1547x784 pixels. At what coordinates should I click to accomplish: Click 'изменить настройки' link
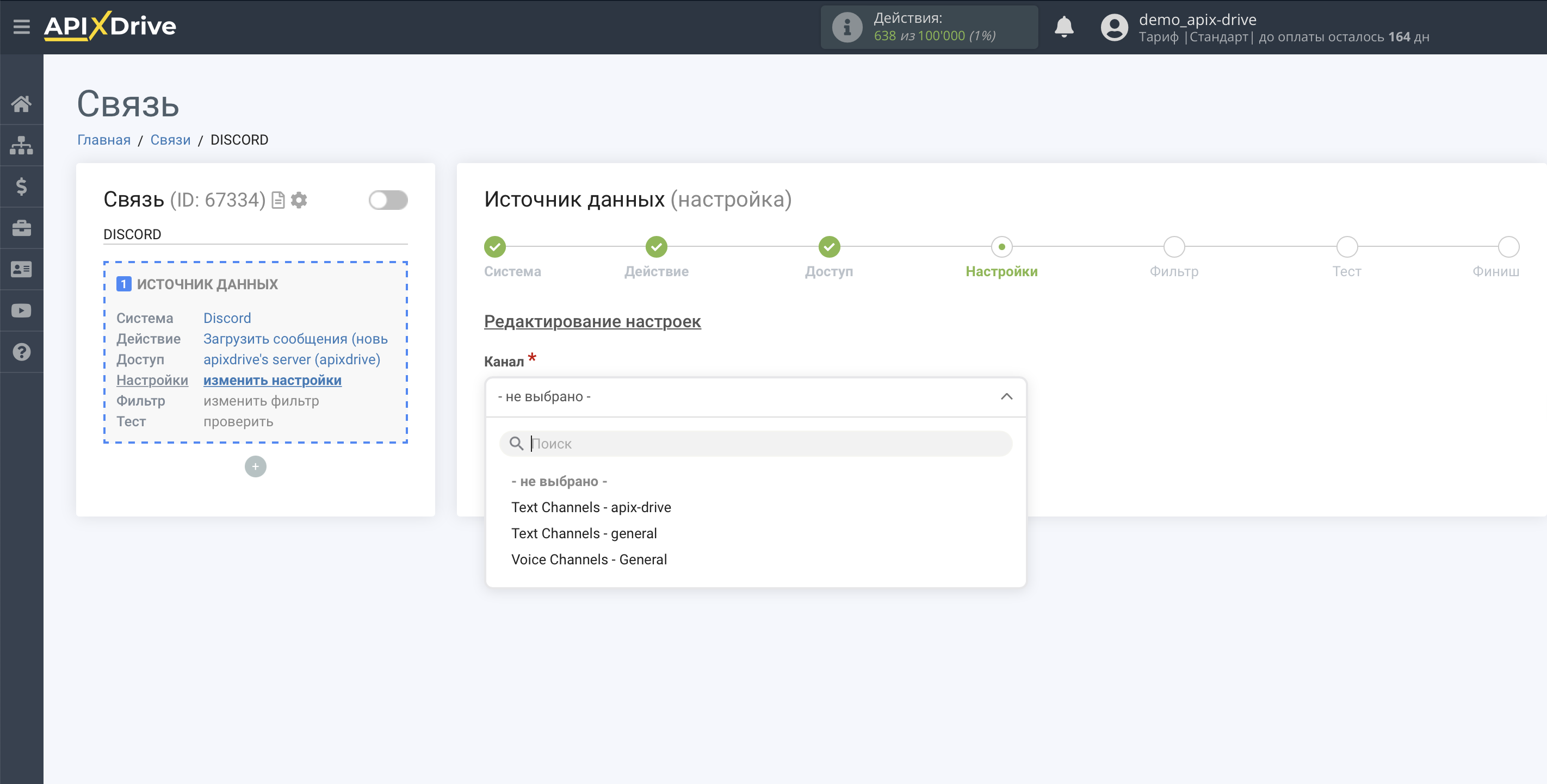273,381
